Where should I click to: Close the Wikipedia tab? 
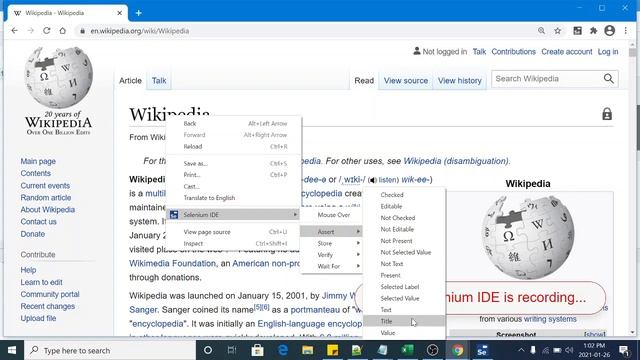120,13
